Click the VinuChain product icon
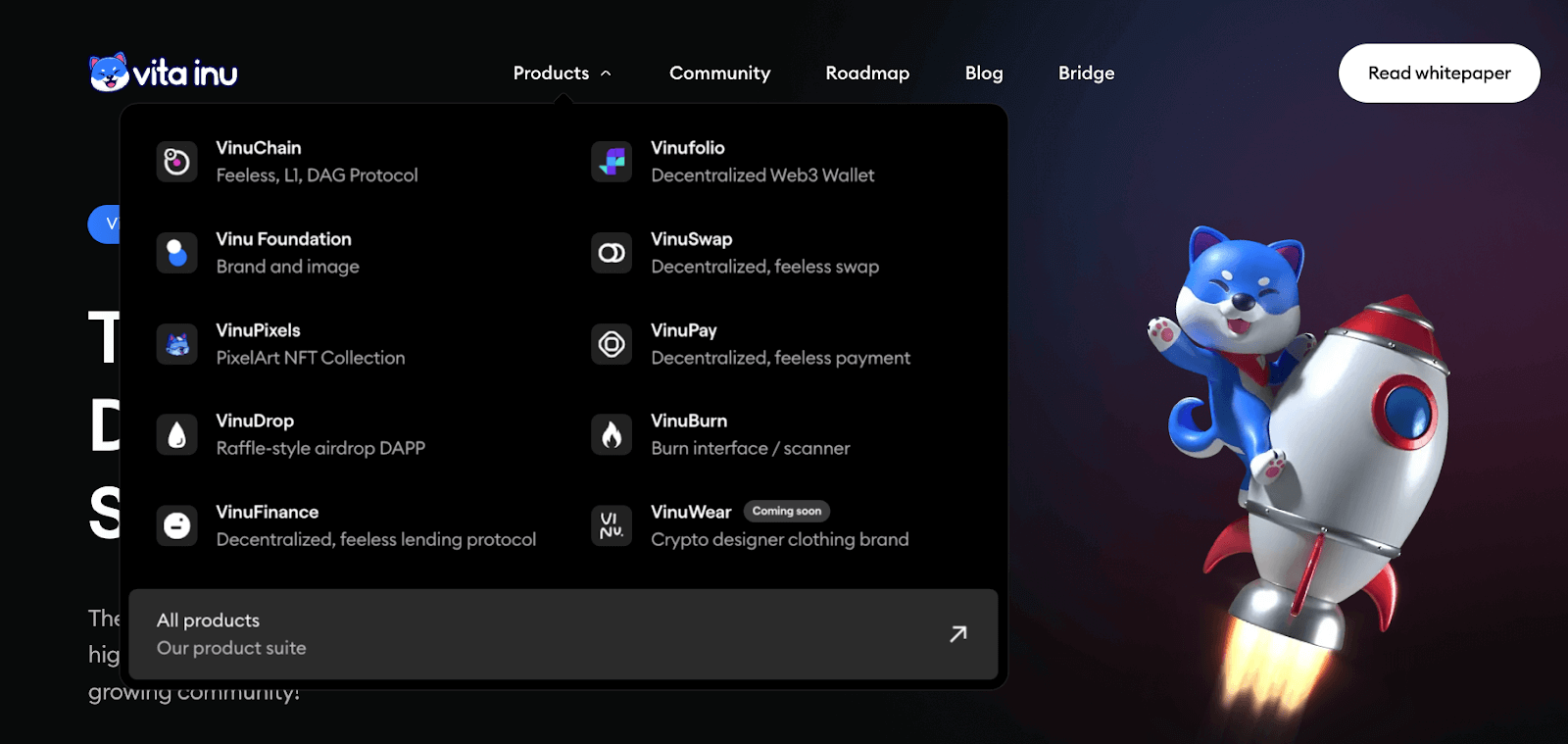The image size is (1568, 744). point(176,162)
